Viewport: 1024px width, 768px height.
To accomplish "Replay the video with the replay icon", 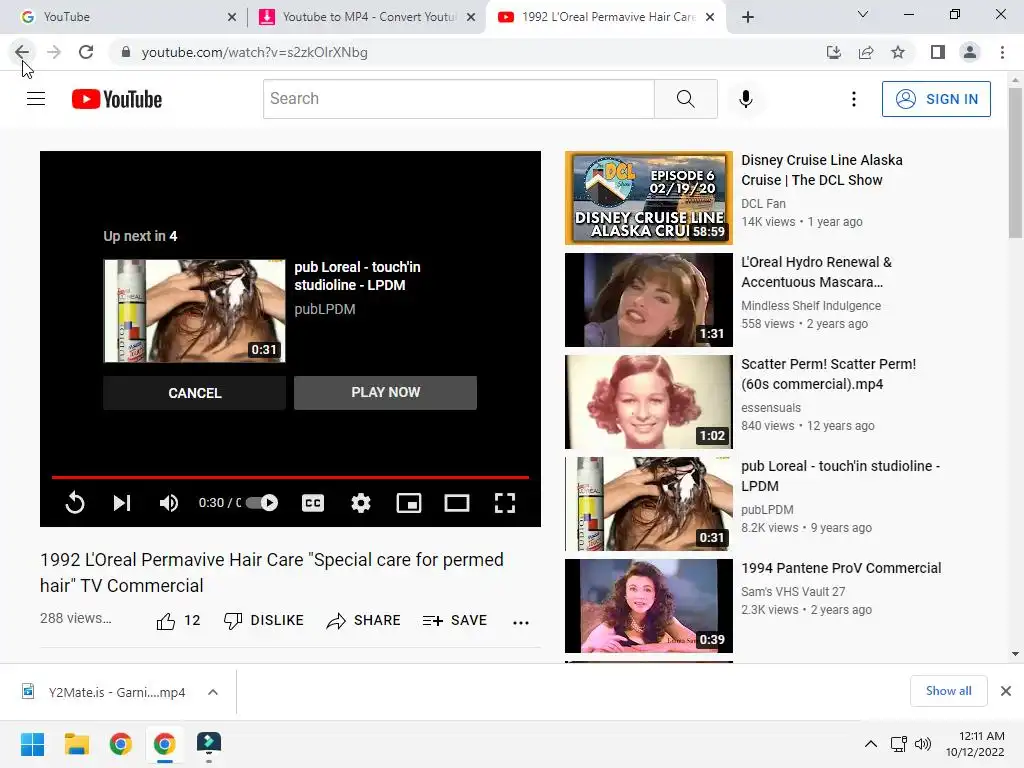I will point(75,502).
